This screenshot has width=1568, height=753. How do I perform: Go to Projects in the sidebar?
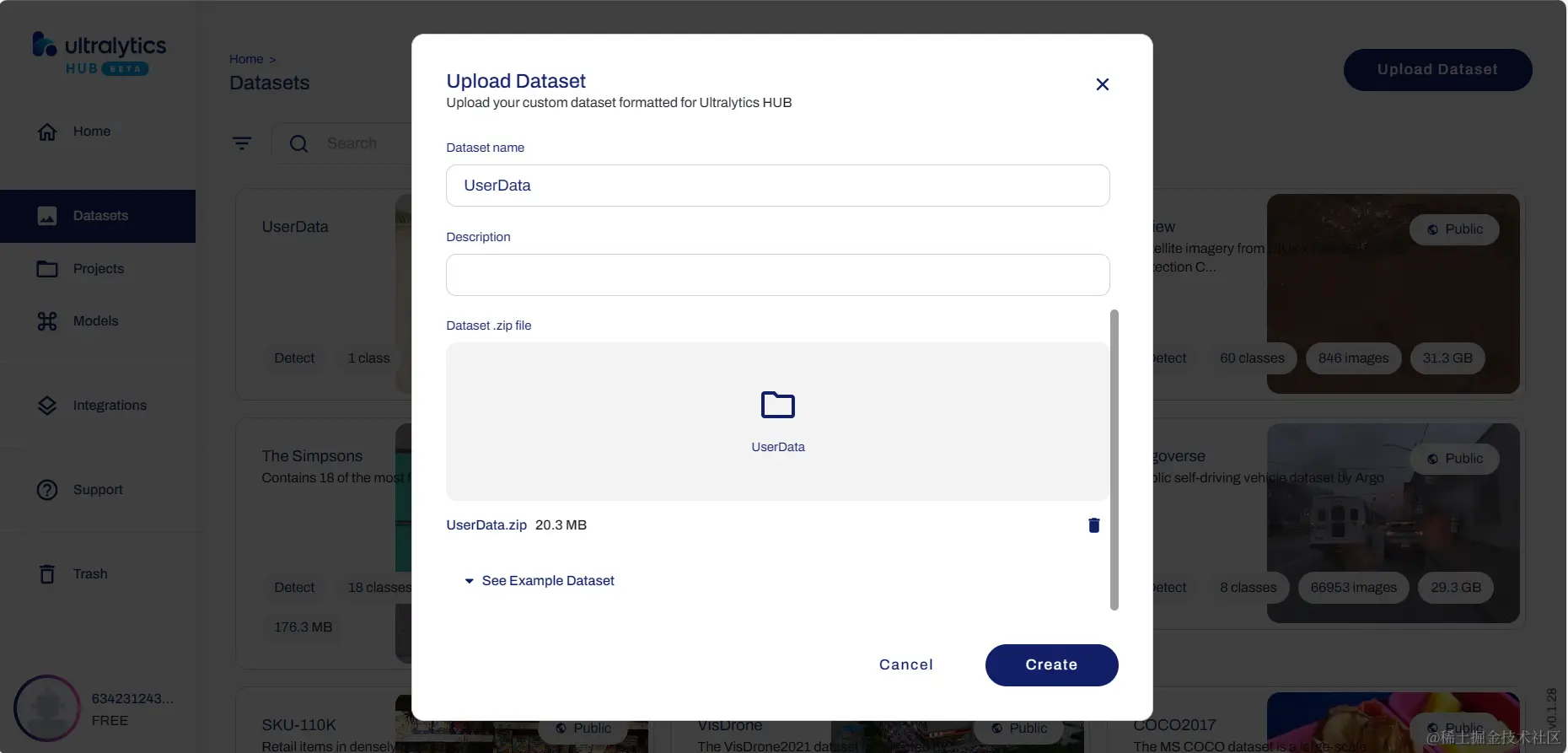point(80,269)
